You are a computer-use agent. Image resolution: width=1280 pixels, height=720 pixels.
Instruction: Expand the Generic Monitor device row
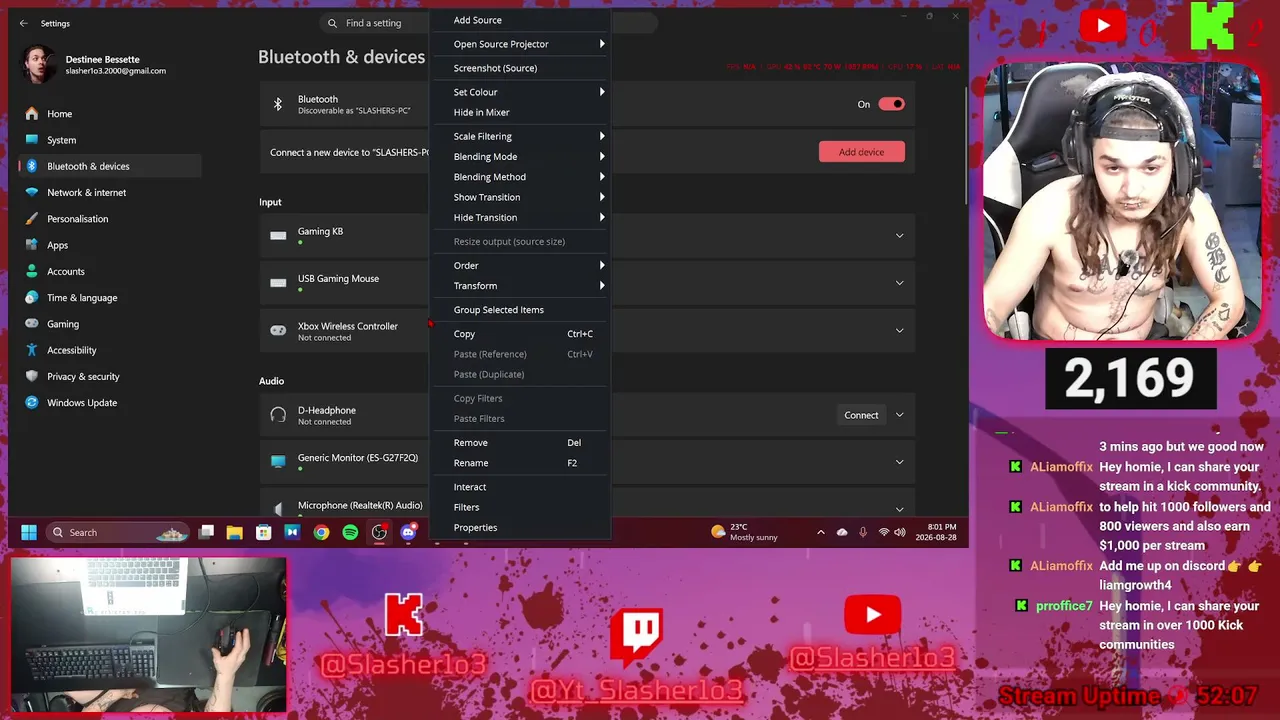tap(899, 462)
